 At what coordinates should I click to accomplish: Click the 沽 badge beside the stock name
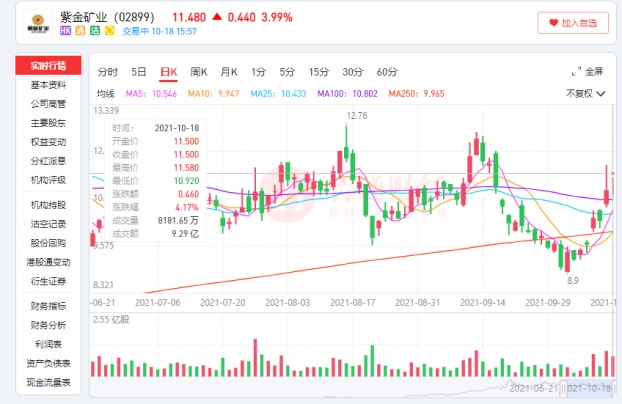point(96,32)
